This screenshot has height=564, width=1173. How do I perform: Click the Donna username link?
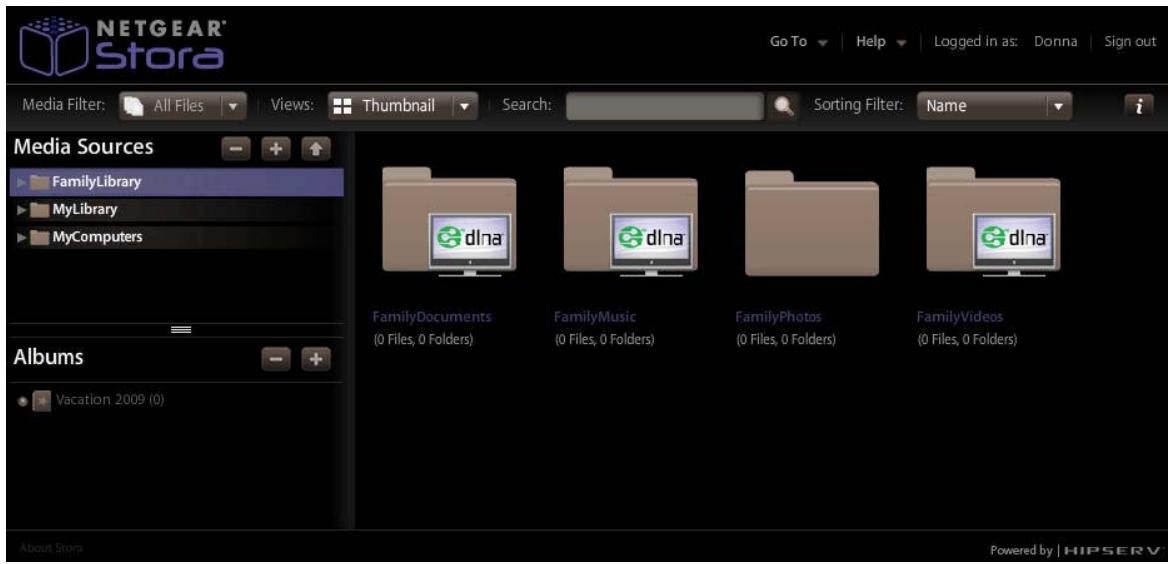1056,42
